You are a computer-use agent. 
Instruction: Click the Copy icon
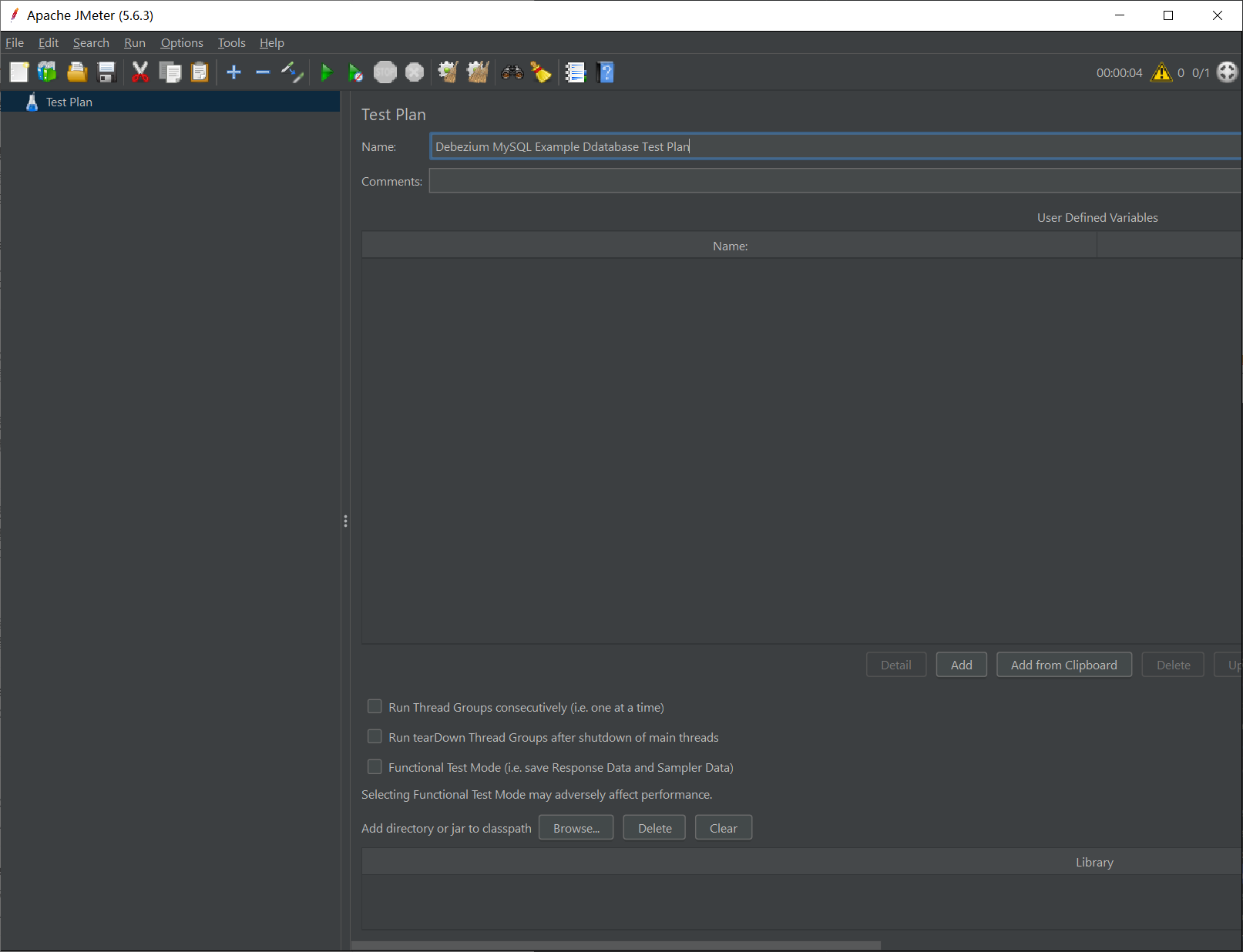click(170, 72)
